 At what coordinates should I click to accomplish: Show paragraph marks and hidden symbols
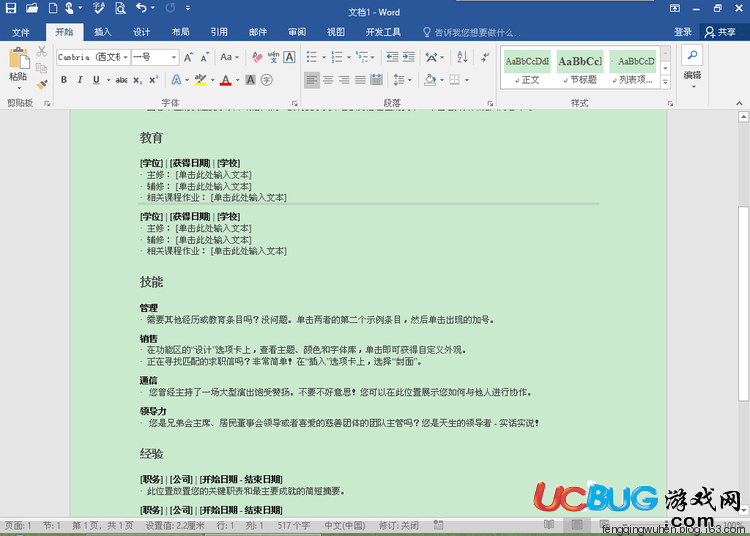pyautogui.click(x=485, y=57)
